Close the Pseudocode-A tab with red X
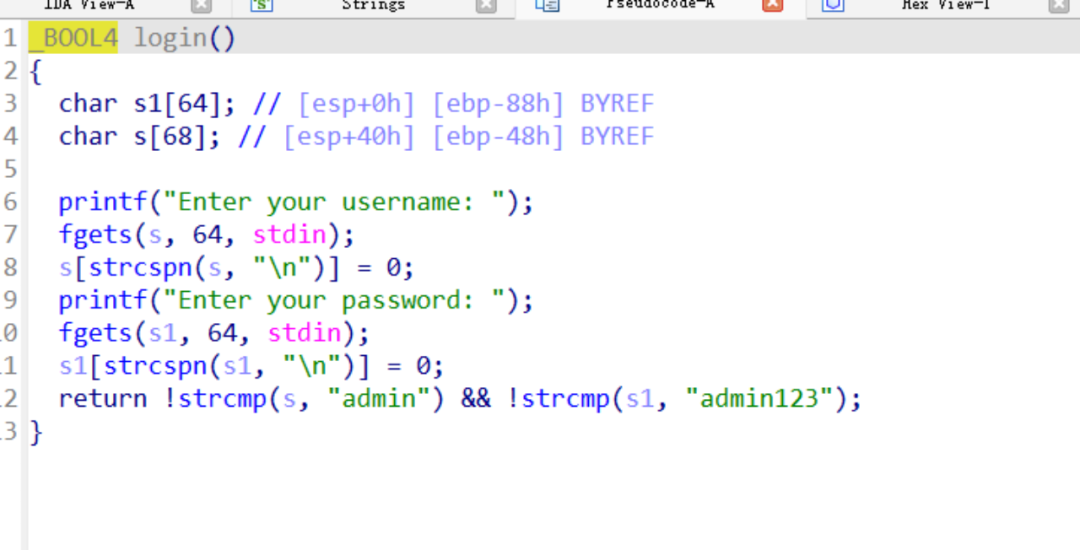Viewport: 1080px width, 550px height. coord(772,5)
